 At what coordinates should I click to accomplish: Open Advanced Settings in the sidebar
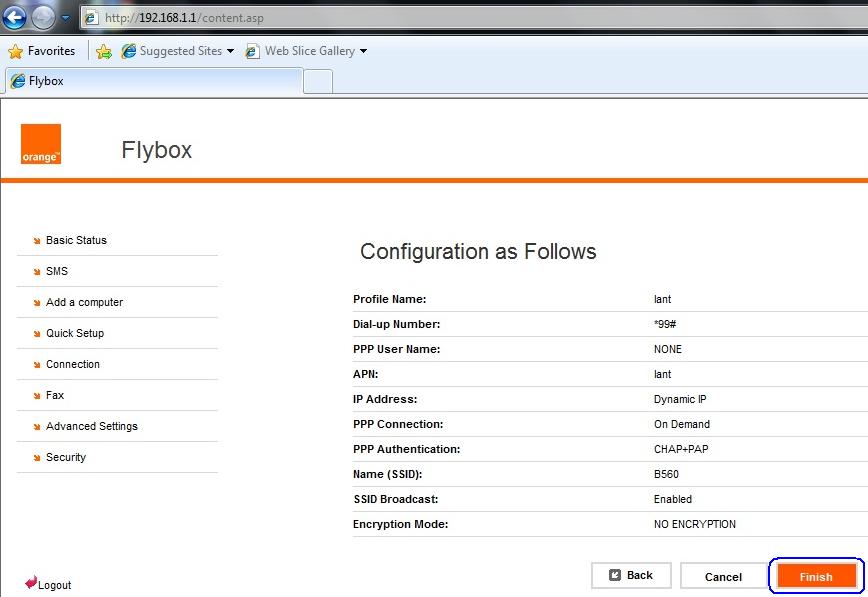tap(92, 426)
